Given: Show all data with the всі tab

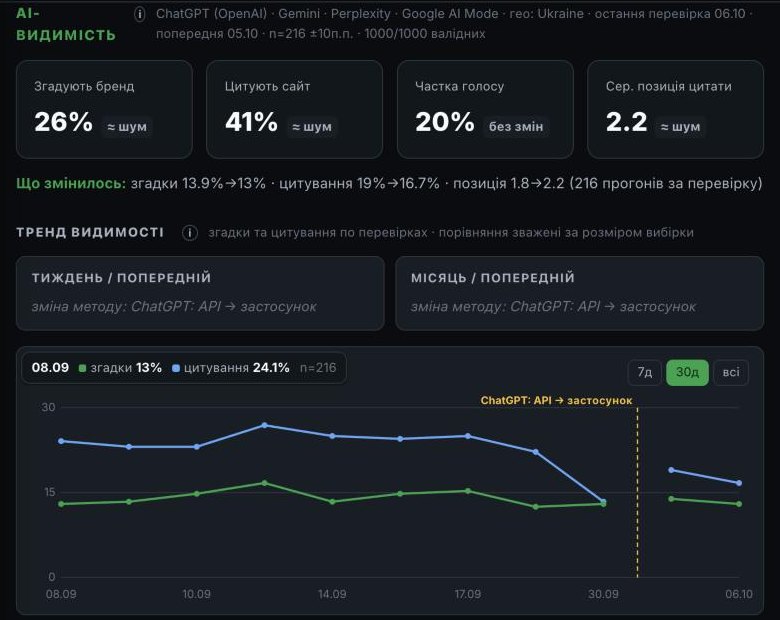Looking at the screenshot, I should point(731,372).
